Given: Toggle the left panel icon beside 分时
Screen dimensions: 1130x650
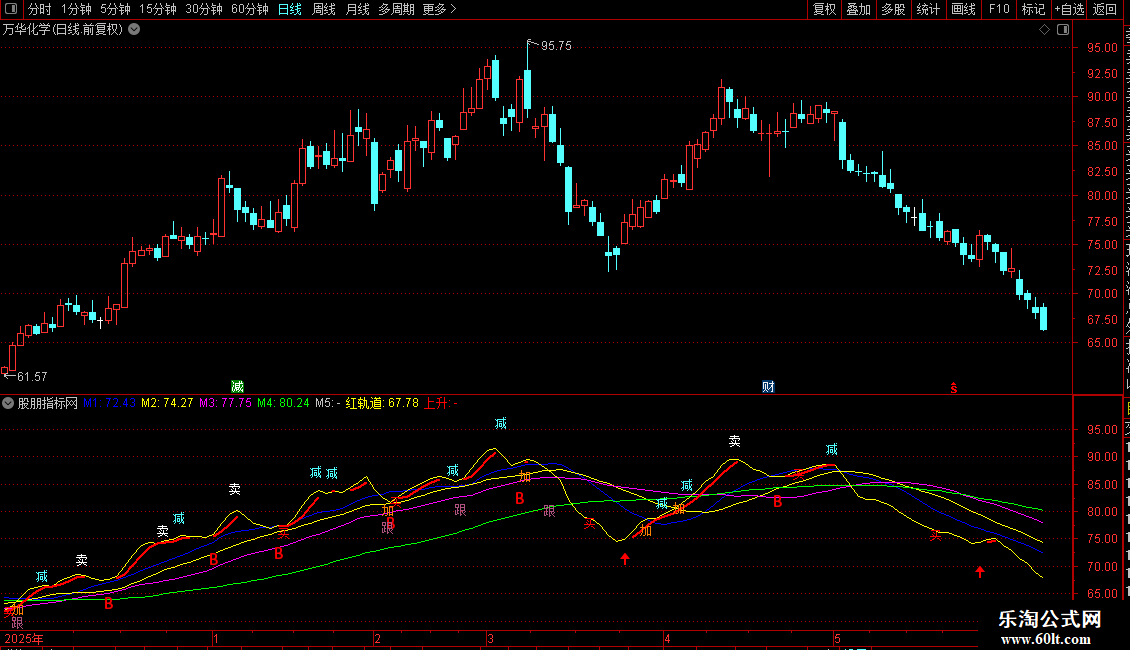Looking at the screenshot, I should 11,9.
